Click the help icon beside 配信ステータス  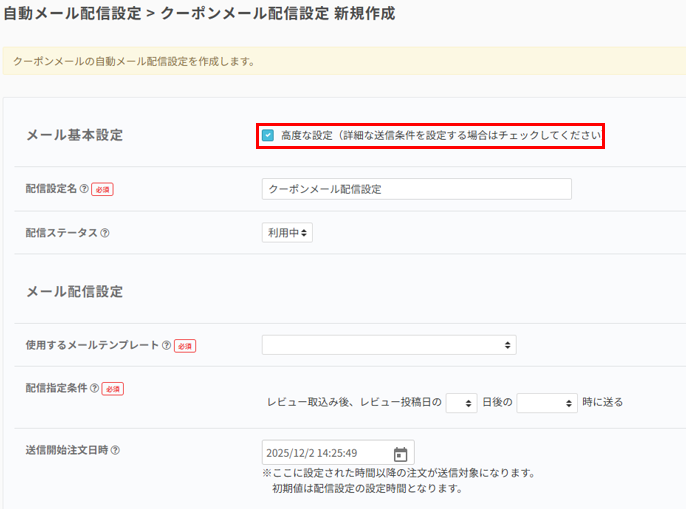coord(105,233)
